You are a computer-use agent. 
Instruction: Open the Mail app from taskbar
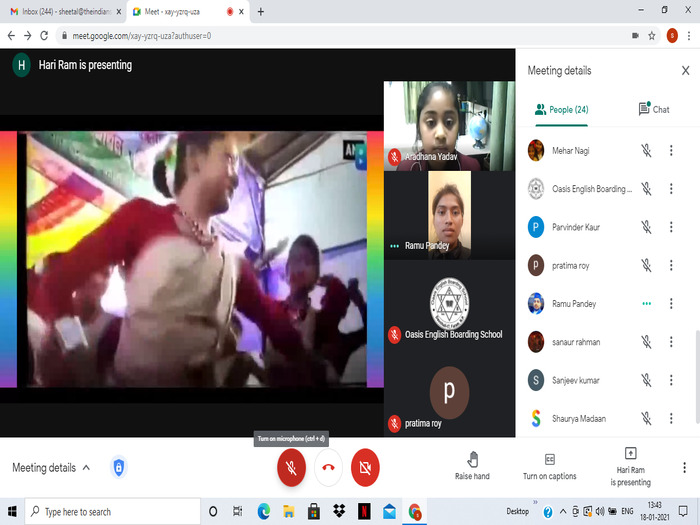click(389, 512)
